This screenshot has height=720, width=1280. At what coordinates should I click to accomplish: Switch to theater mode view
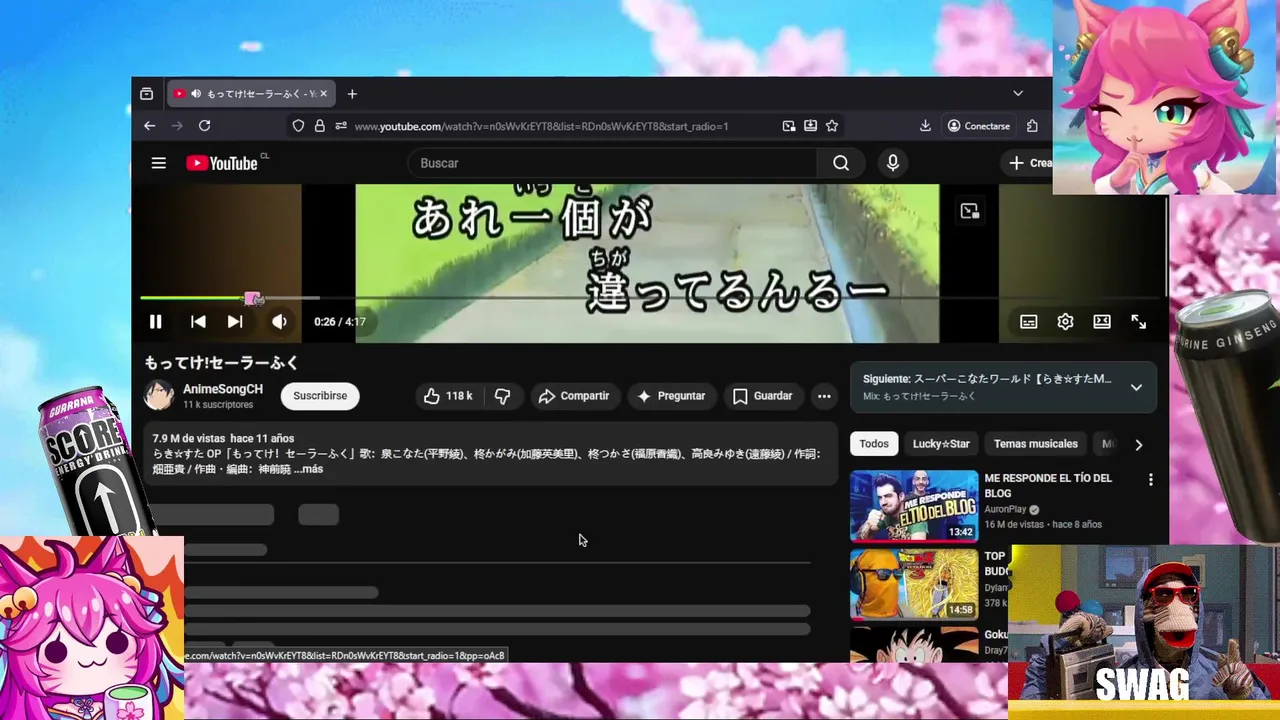tap(1102, 322)
